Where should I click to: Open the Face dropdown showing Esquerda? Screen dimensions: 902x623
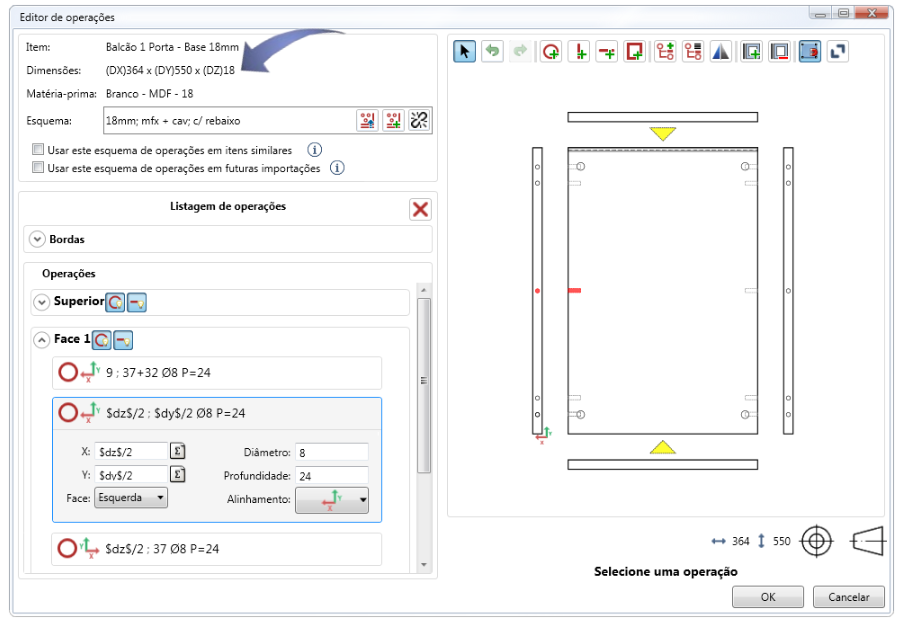click(x=130, y=497)
